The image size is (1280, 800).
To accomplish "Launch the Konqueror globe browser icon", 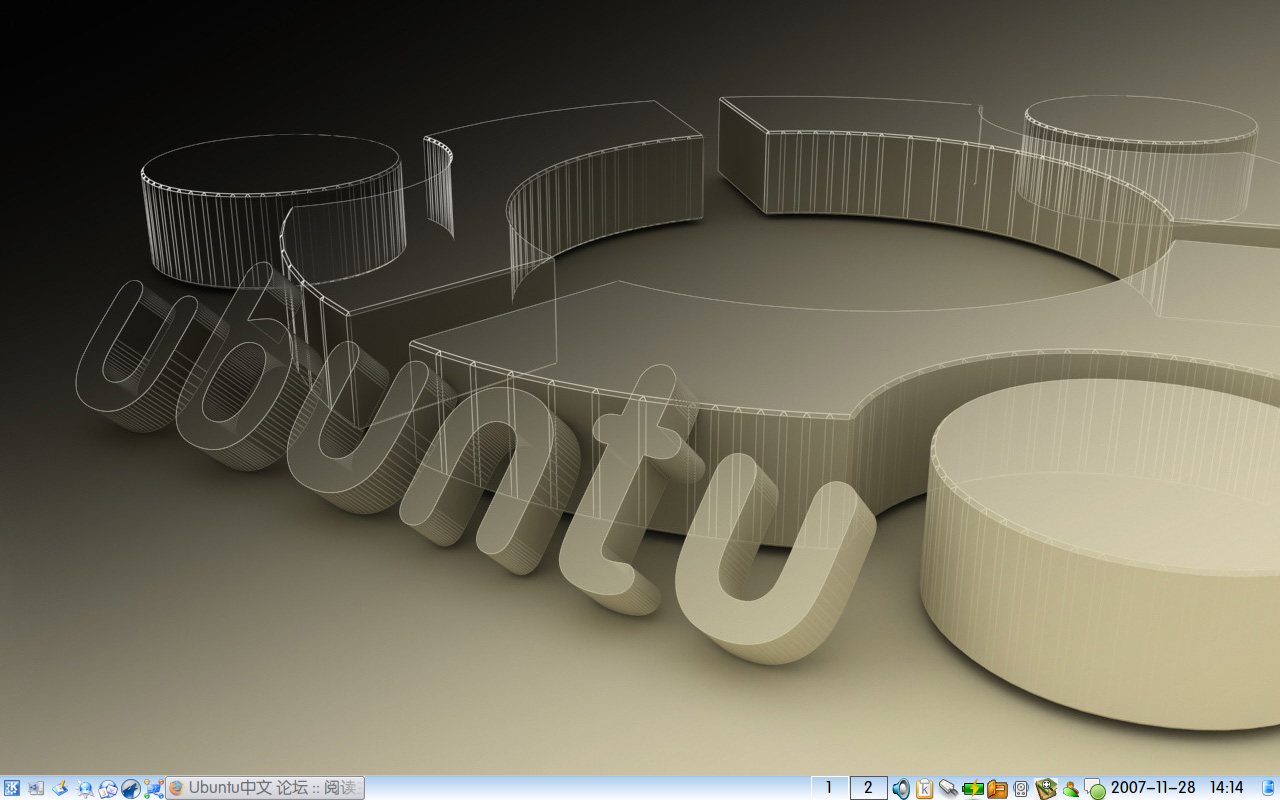I will tap(85, 788).
